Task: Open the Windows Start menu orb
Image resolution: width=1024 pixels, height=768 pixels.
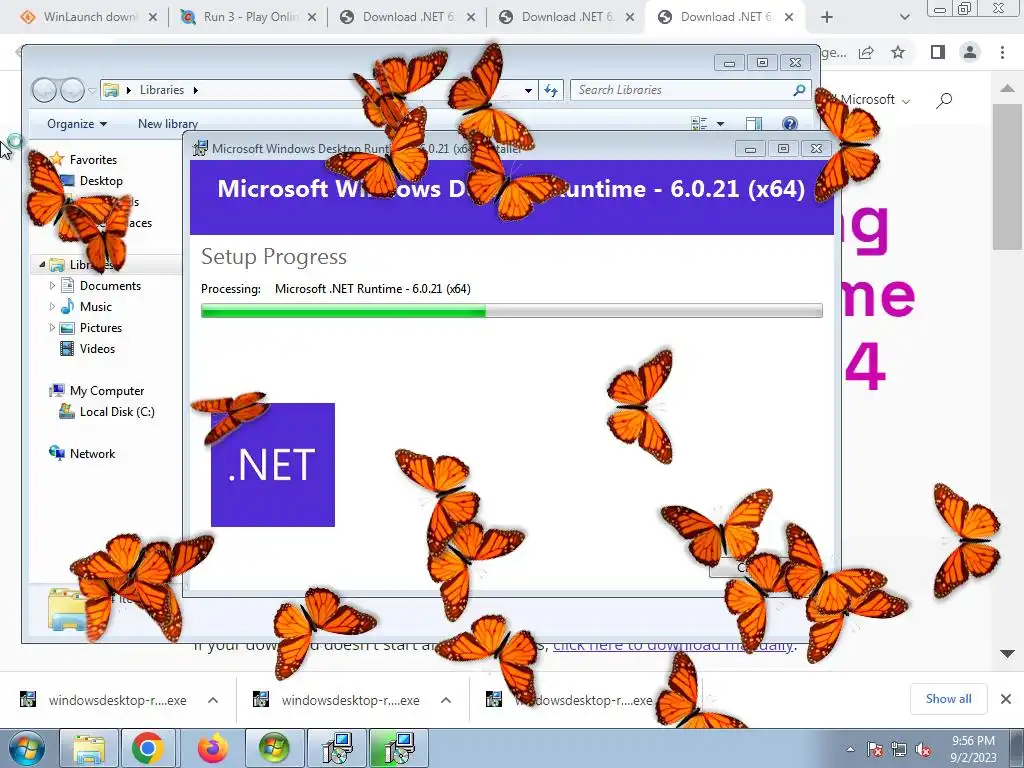Action: [x=26, y=748]
